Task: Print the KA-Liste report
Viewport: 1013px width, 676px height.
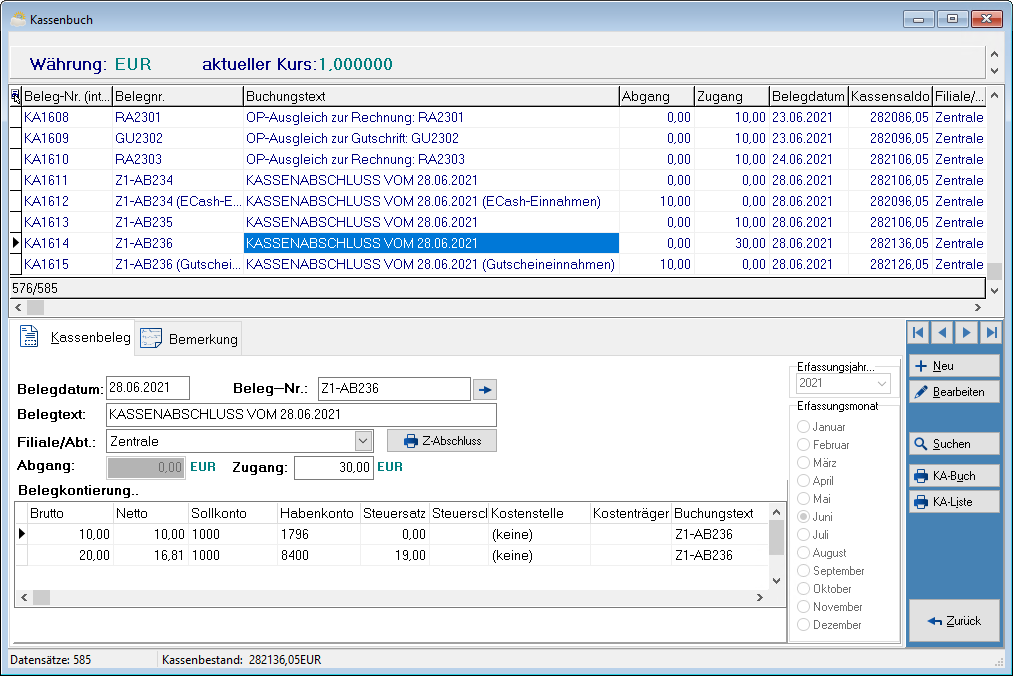Action: [954, 502]
